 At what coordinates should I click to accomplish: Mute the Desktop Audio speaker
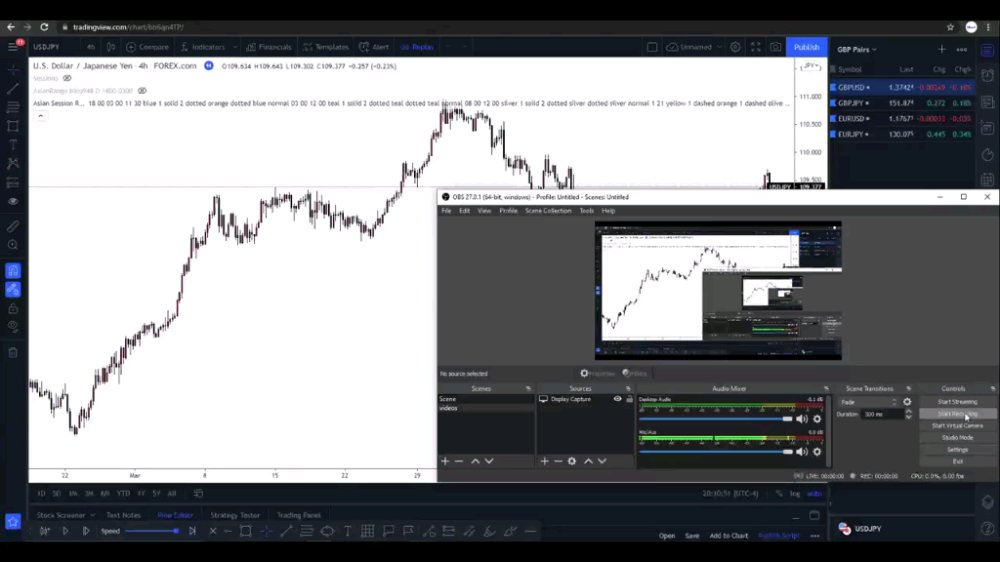(x=802, y=419)
